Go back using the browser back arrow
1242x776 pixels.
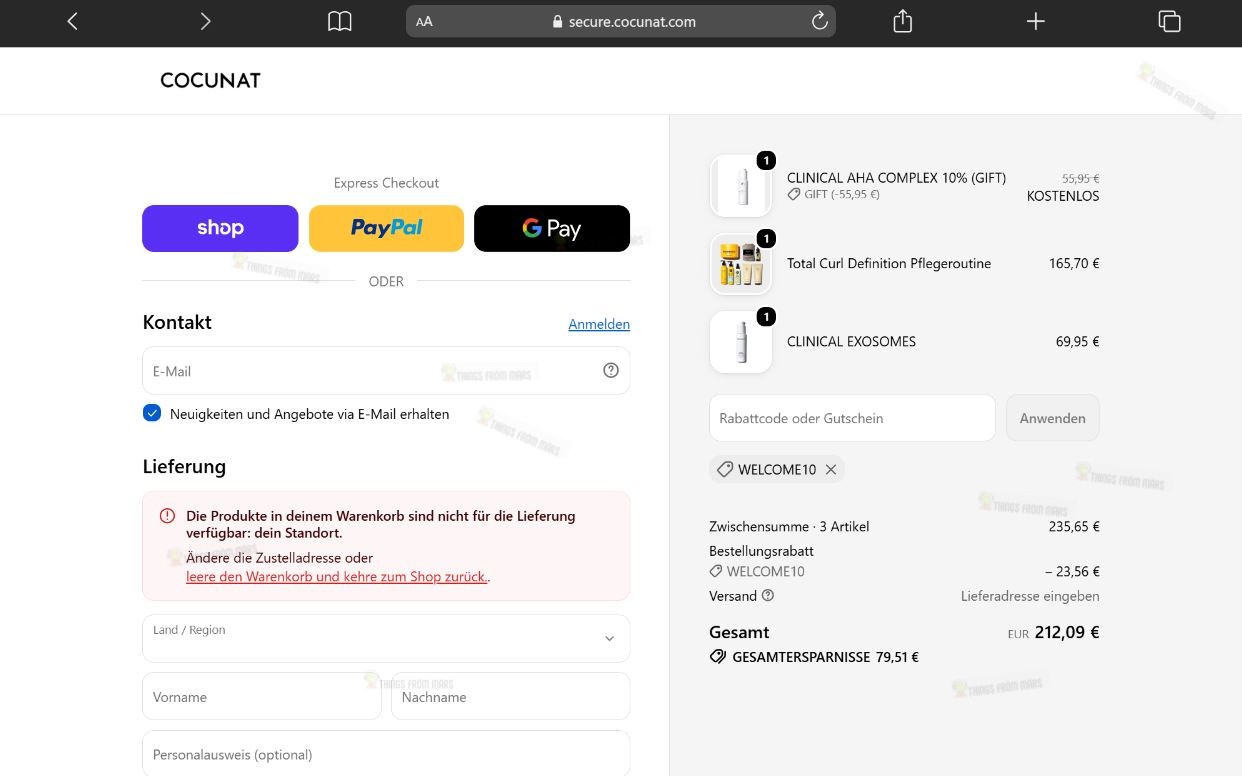[72, 21]
